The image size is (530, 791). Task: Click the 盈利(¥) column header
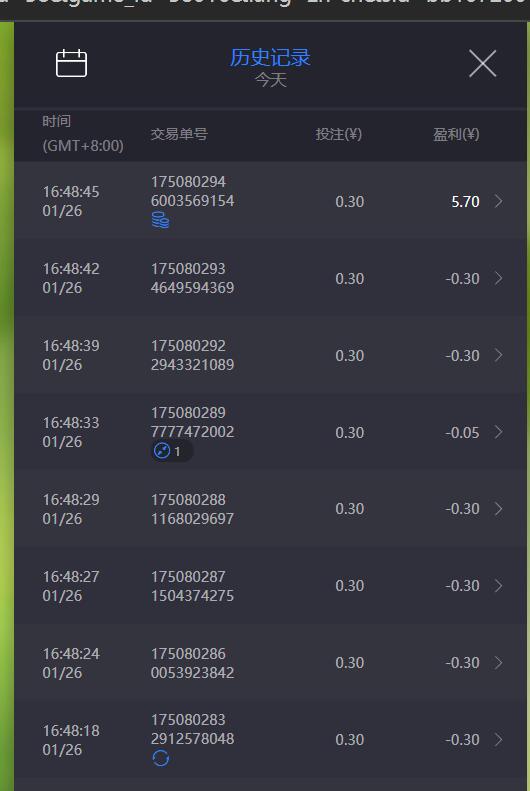coord(456,134)
